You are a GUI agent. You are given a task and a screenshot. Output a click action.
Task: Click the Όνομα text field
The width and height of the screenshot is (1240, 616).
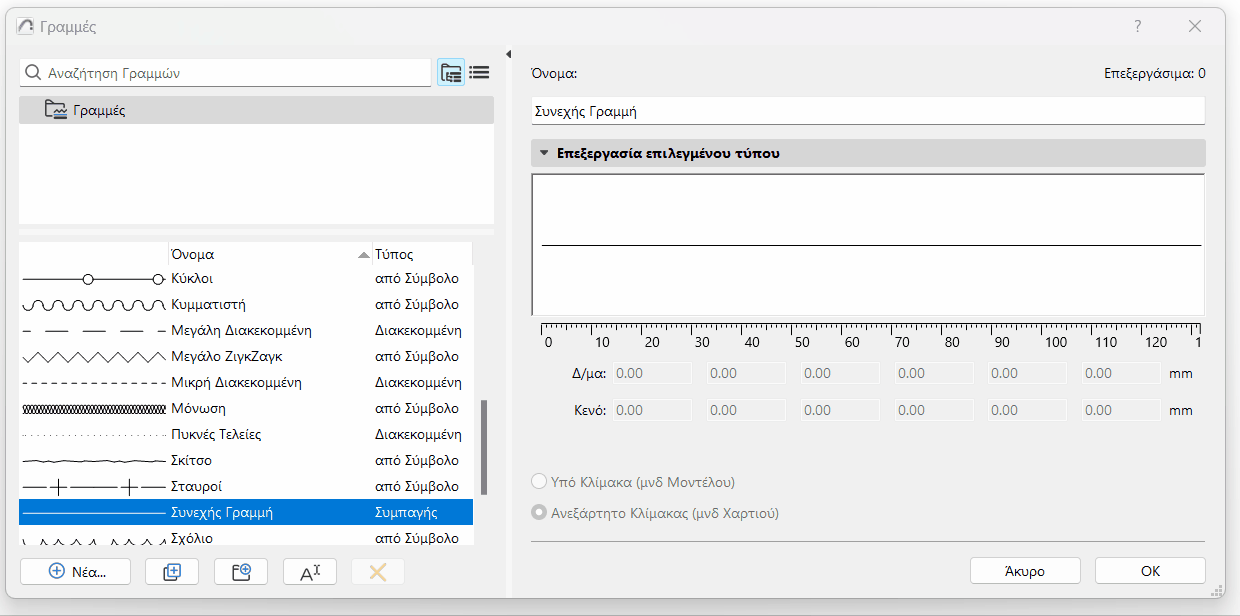[x=867, y=112]
